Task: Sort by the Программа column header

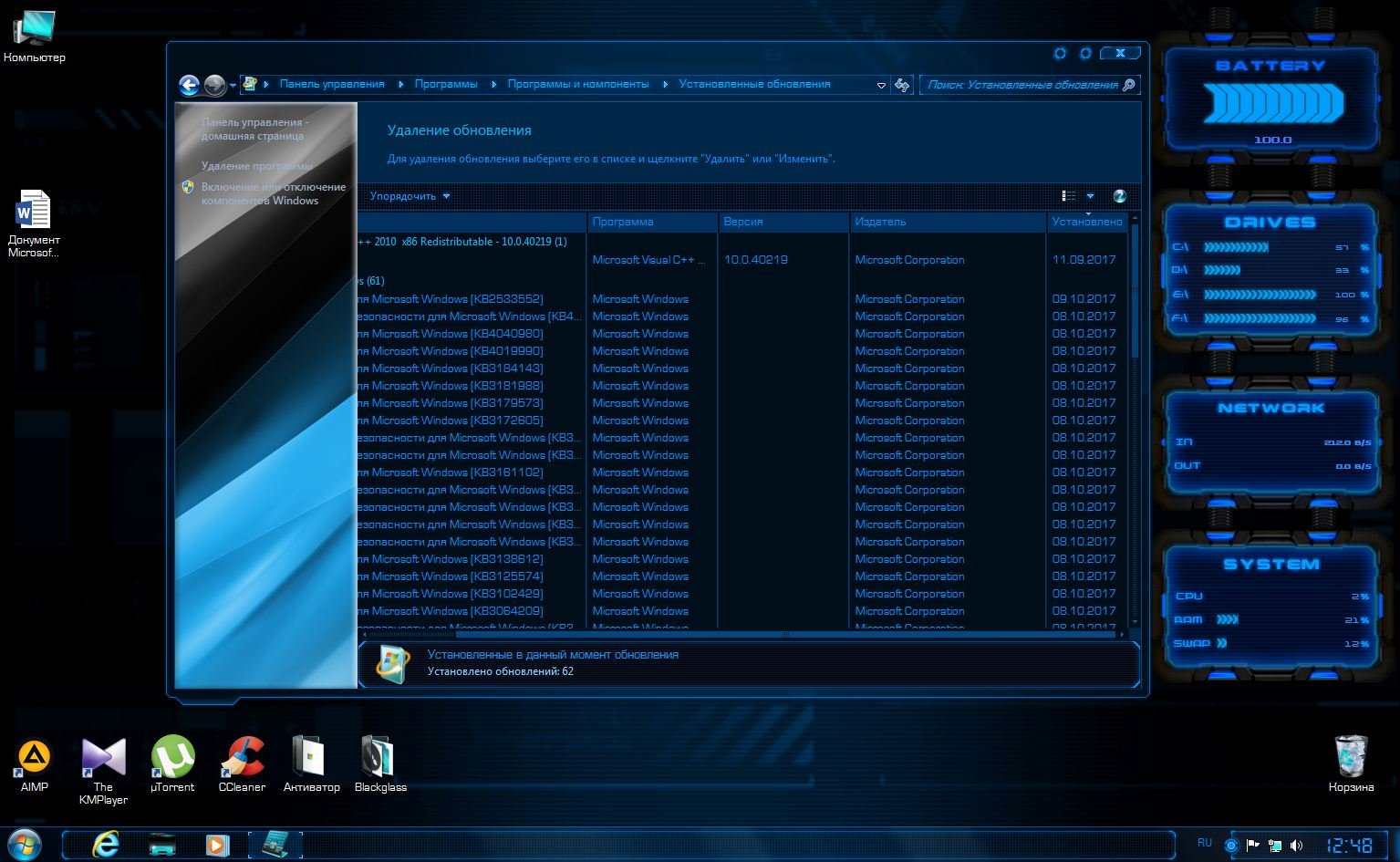Action: [652, 222]
